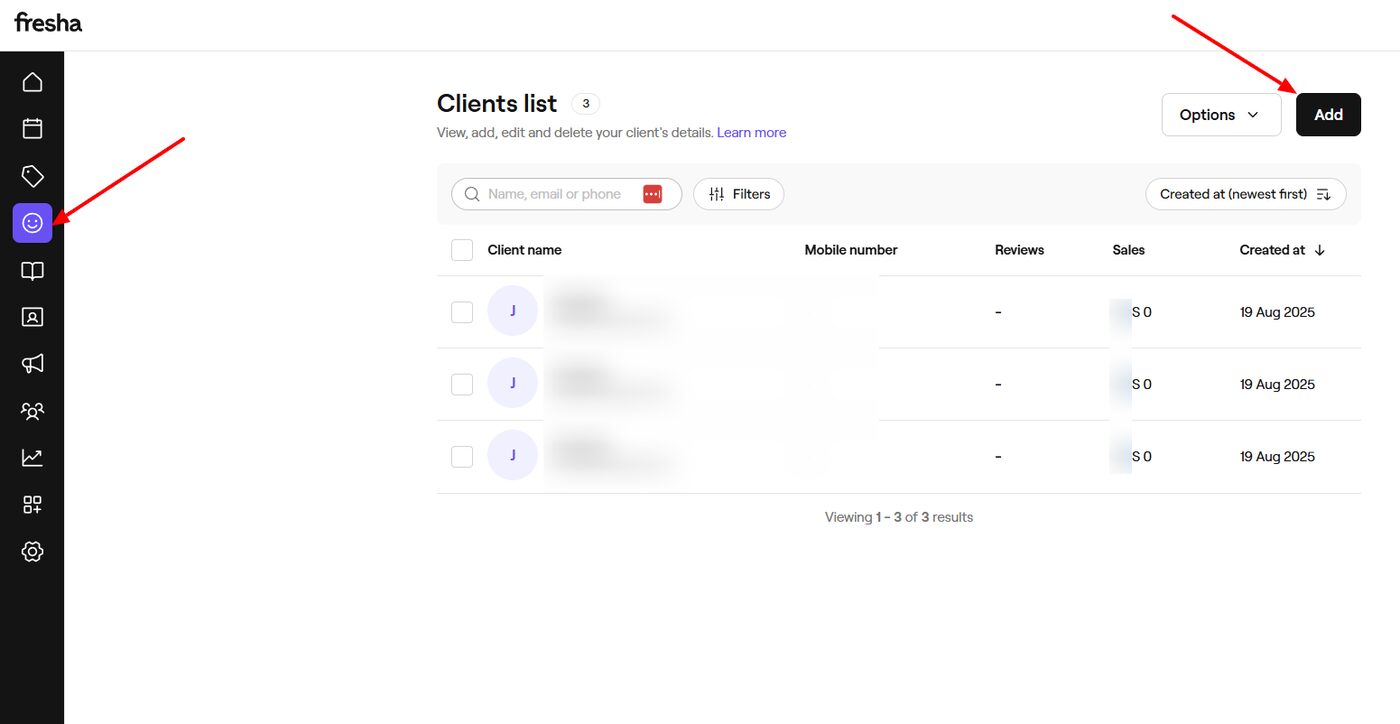Open the Reports chart icon

(x=32, y=457)
